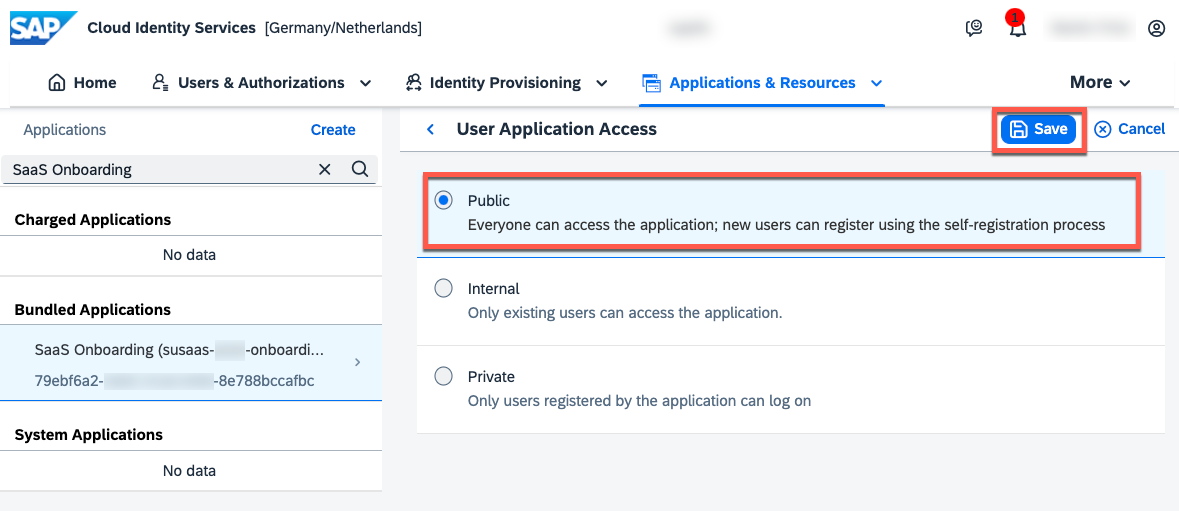Open the feedback chat icon
Screen dimensions: 1179x511
[974, 29]
